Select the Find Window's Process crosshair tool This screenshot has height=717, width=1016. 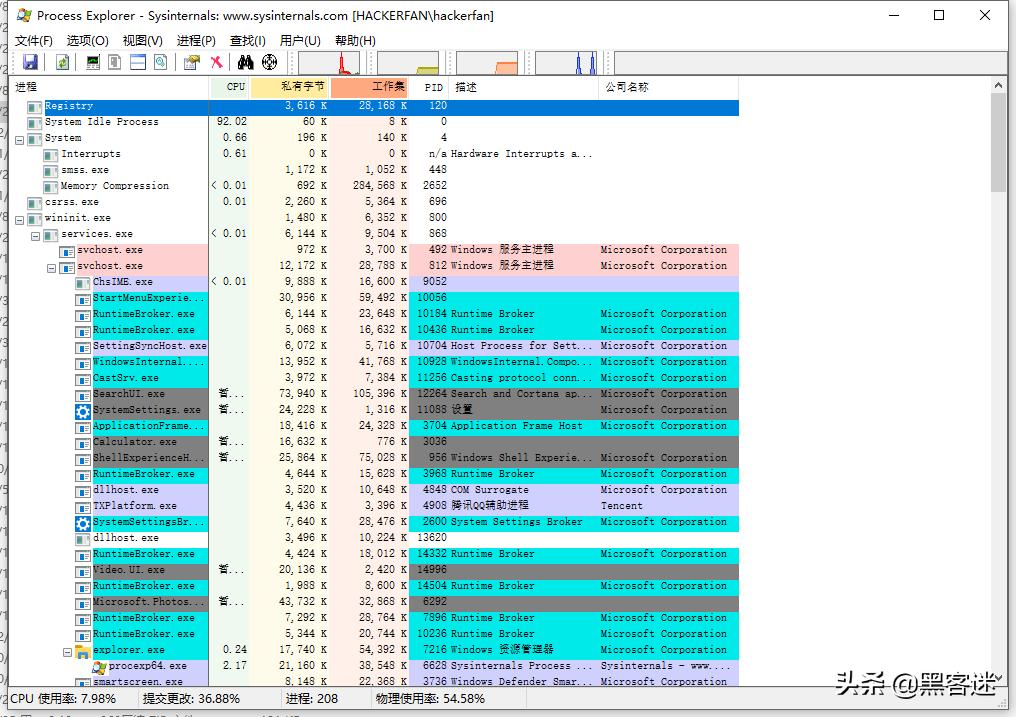point(269,62)
